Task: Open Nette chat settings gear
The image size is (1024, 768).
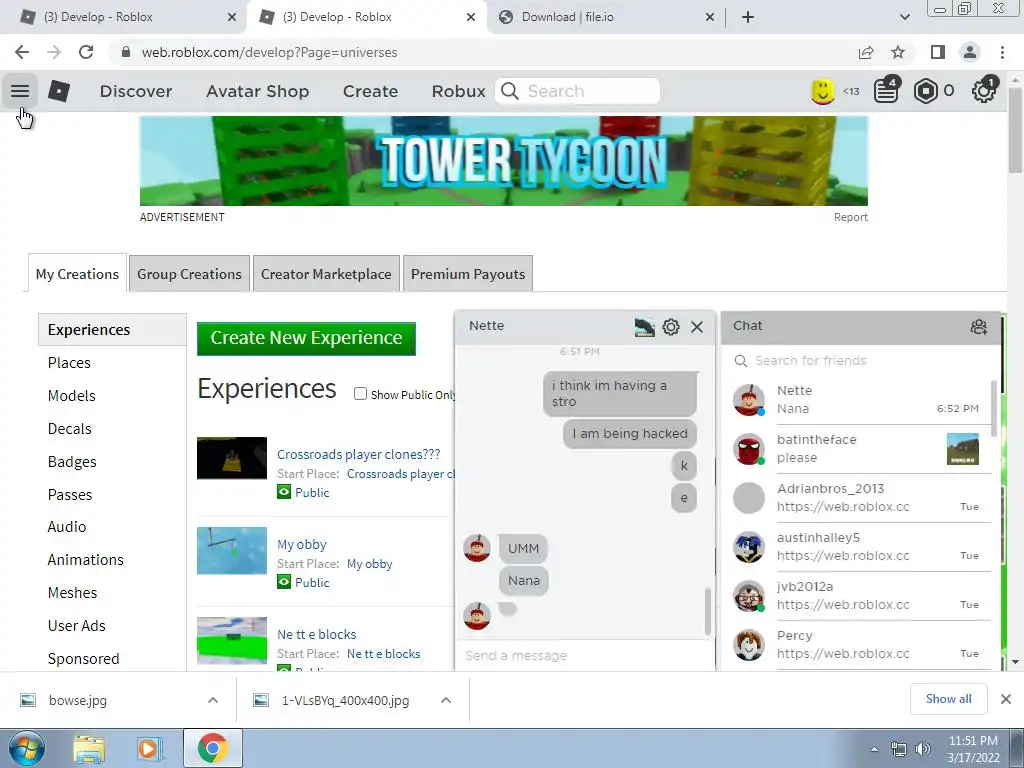Action: [671, 327]
